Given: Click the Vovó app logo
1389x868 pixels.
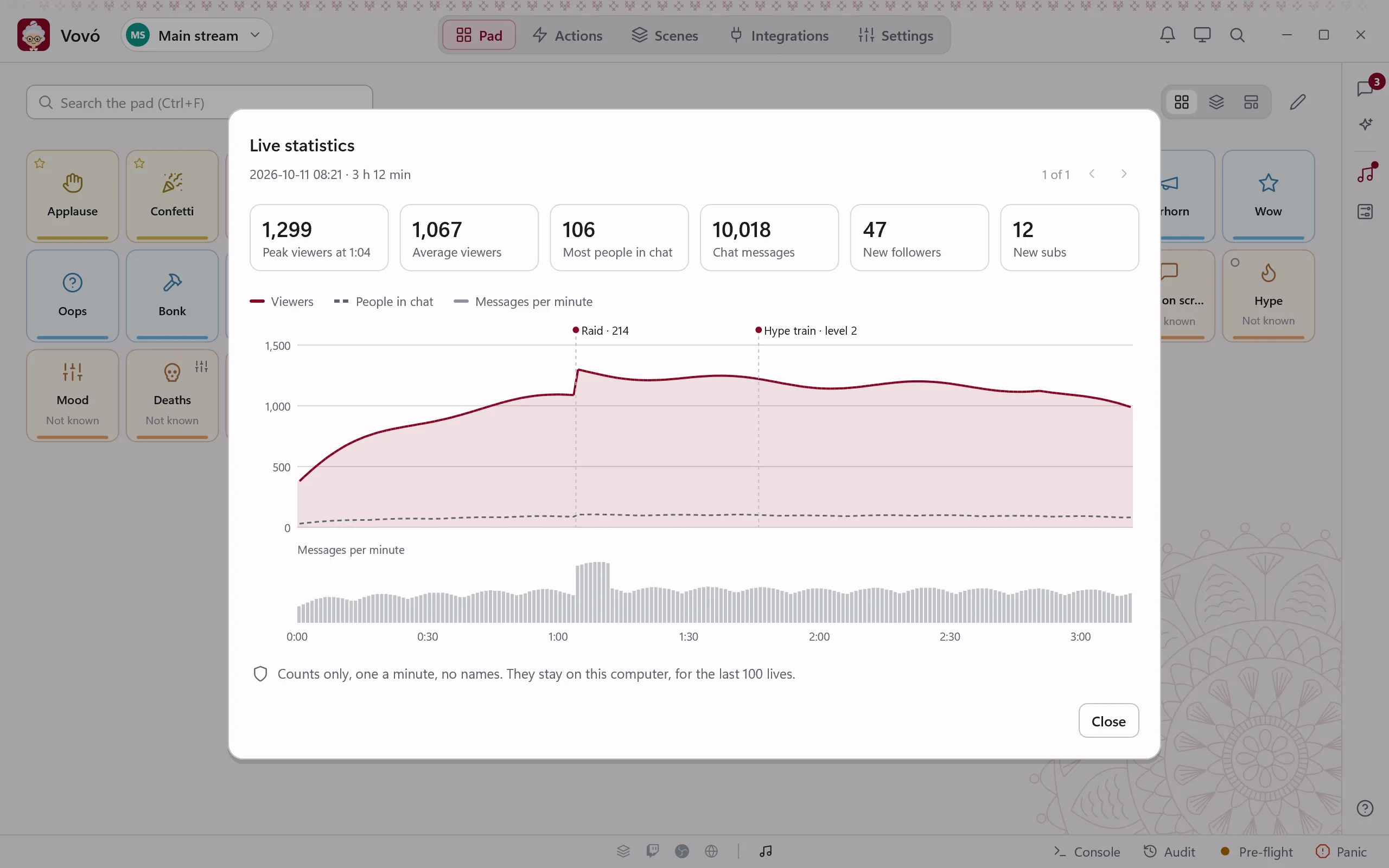Looking at the screenshot, I should (33, 35).
